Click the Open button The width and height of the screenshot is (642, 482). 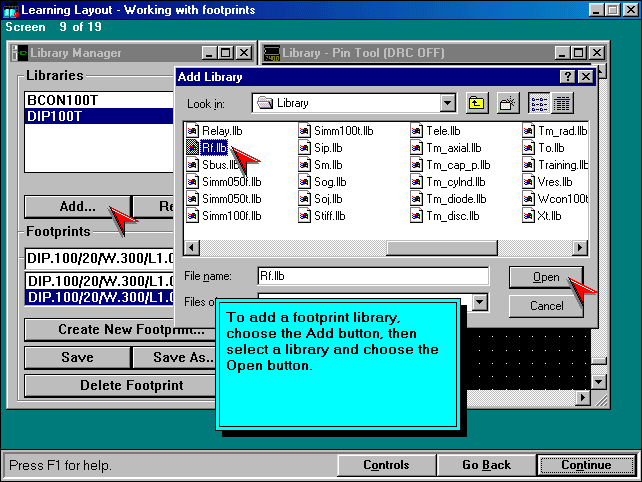pos(546,277)
